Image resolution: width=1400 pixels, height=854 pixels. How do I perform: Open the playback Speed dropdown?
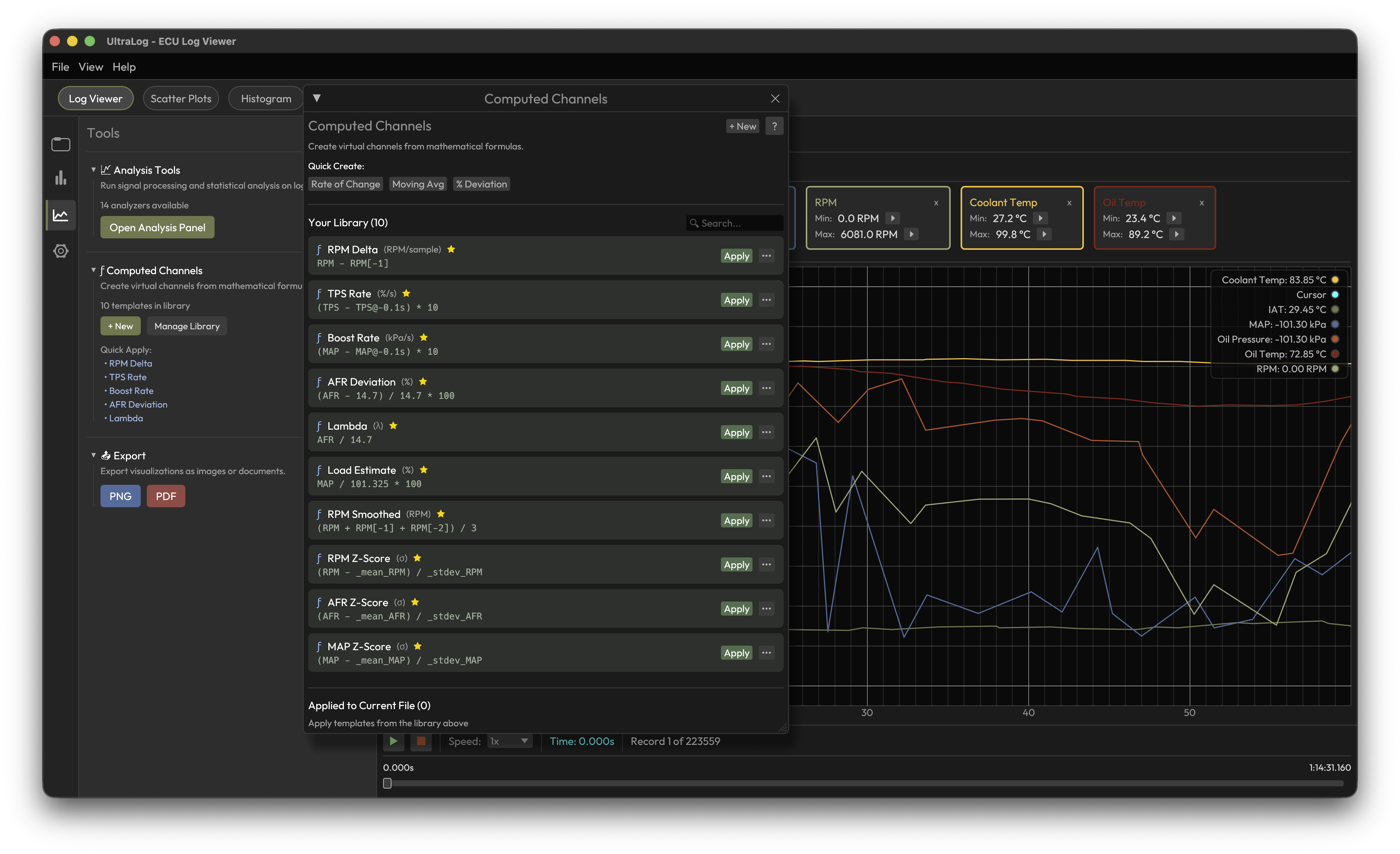coord(510,741)
